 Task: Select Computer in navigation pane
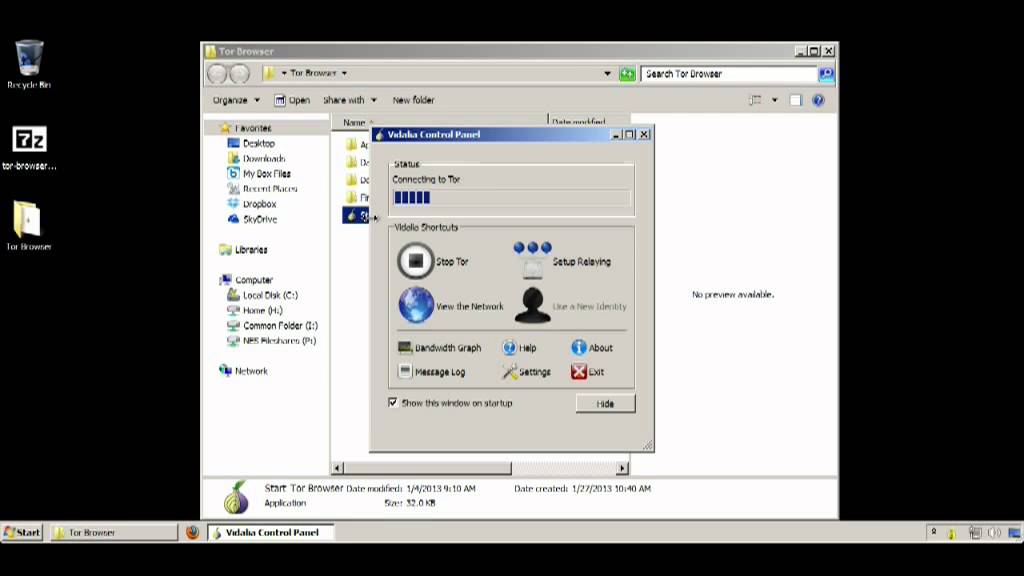[x=246, y=280]
